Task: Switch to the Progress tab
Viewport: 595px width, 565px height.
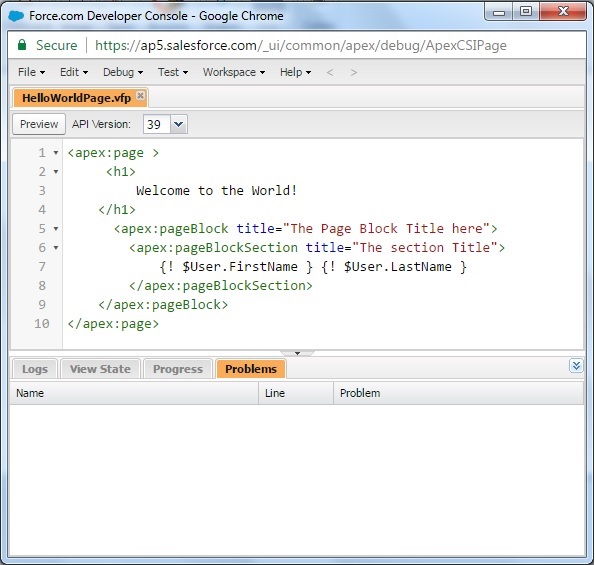Action: coord(178,369)
